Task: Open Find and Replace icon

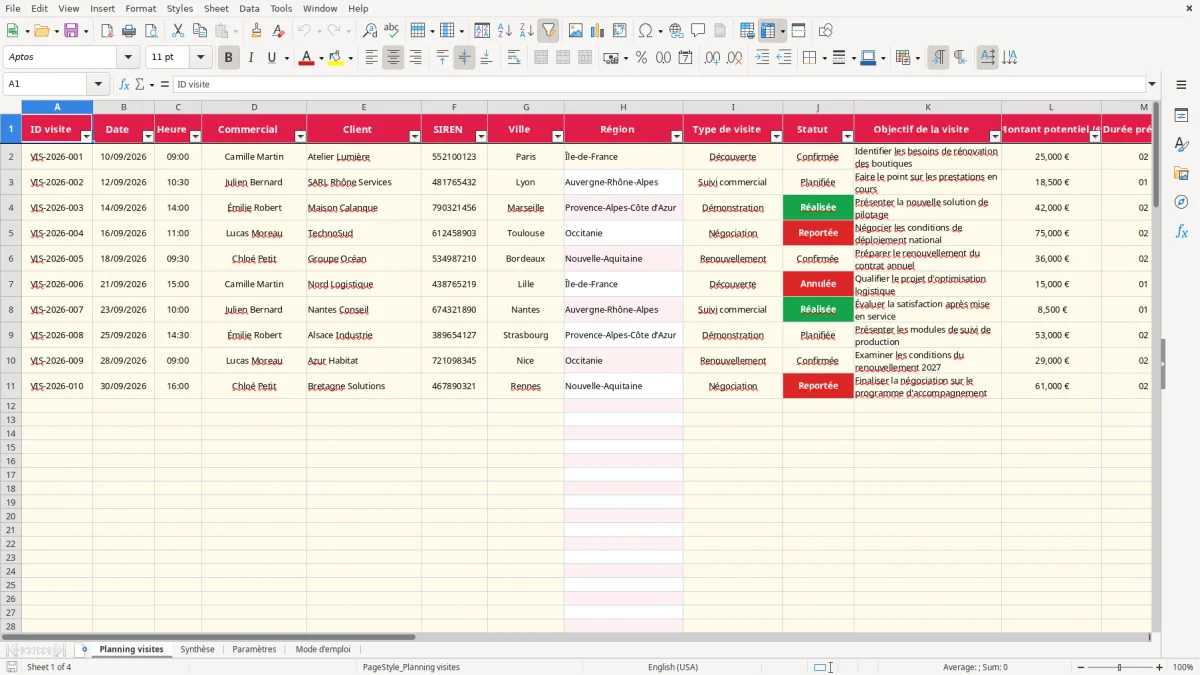Action: coord(370,31)
